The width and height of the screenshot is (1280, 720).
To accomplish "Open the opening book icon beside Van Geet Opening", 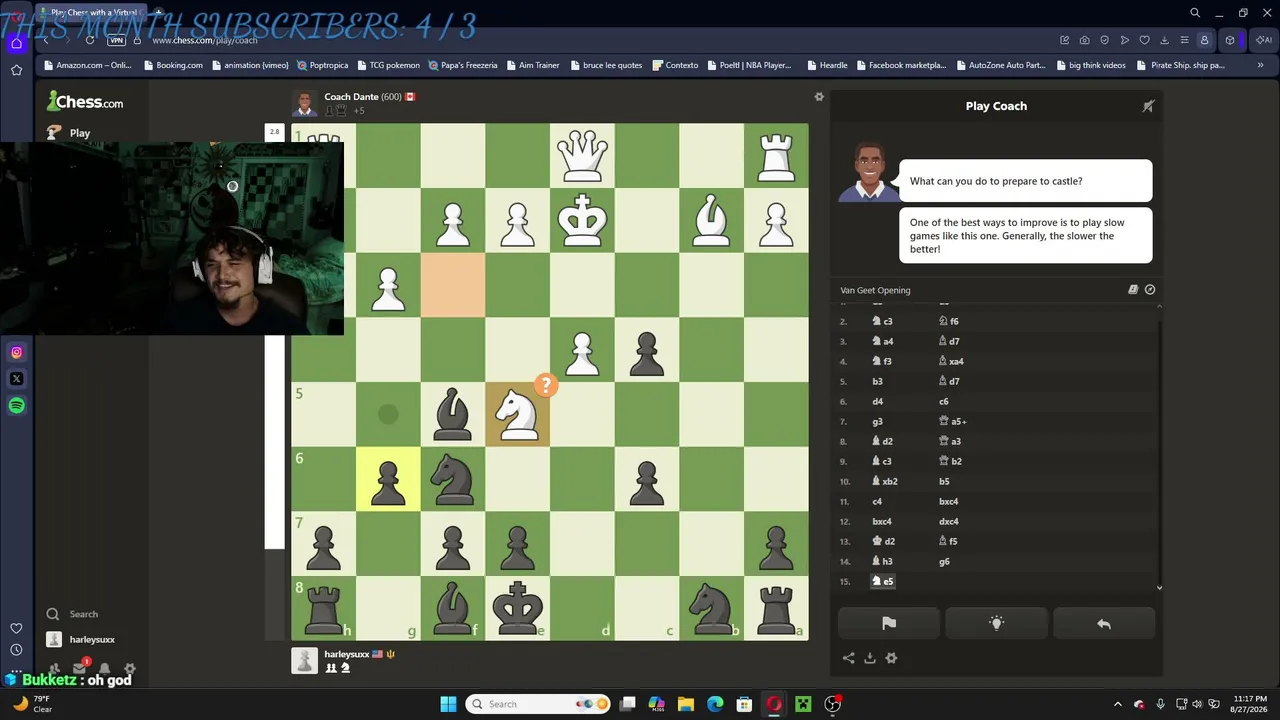I will [x=1133, y=290].
